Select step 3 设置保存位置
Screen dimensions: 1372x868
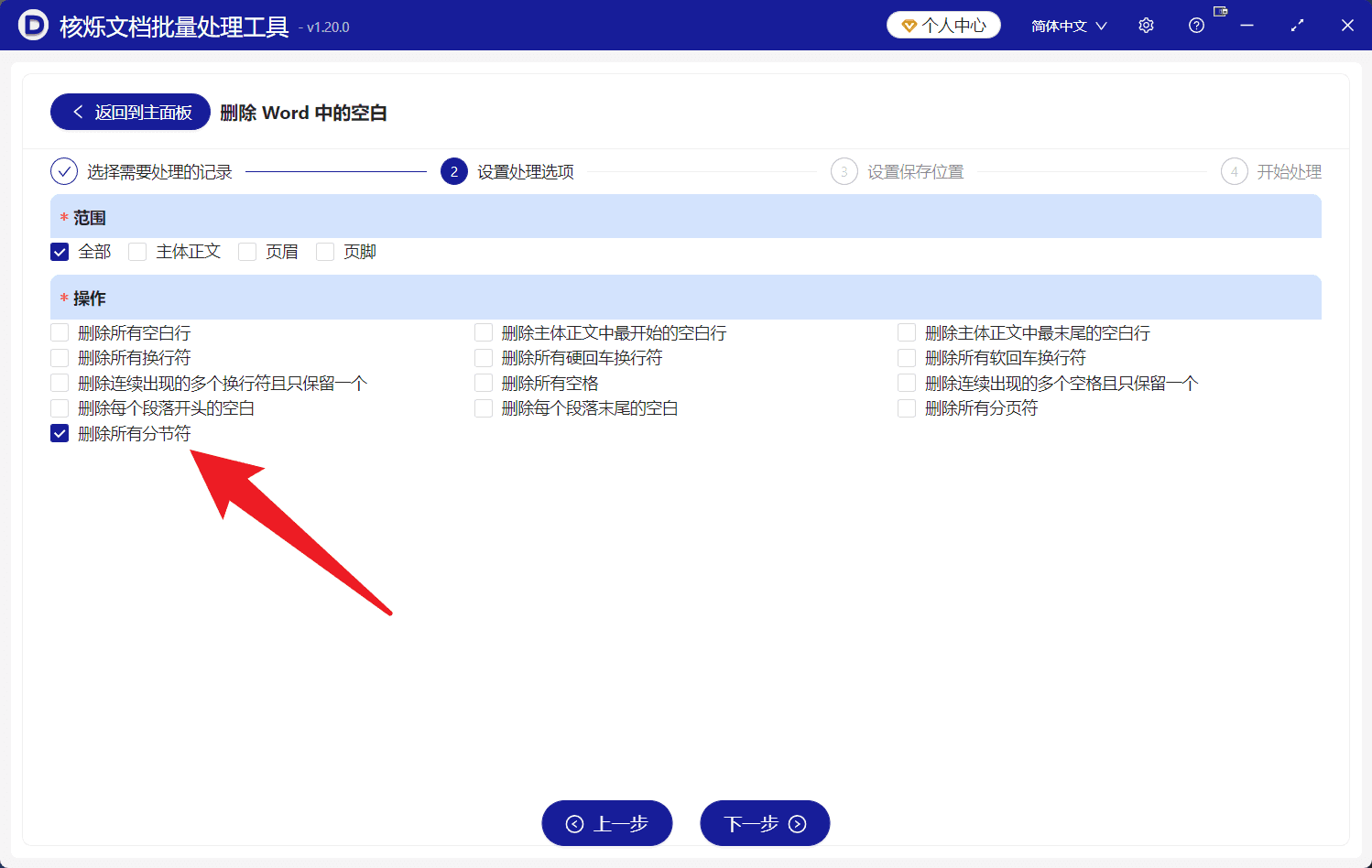click(844, 171)
